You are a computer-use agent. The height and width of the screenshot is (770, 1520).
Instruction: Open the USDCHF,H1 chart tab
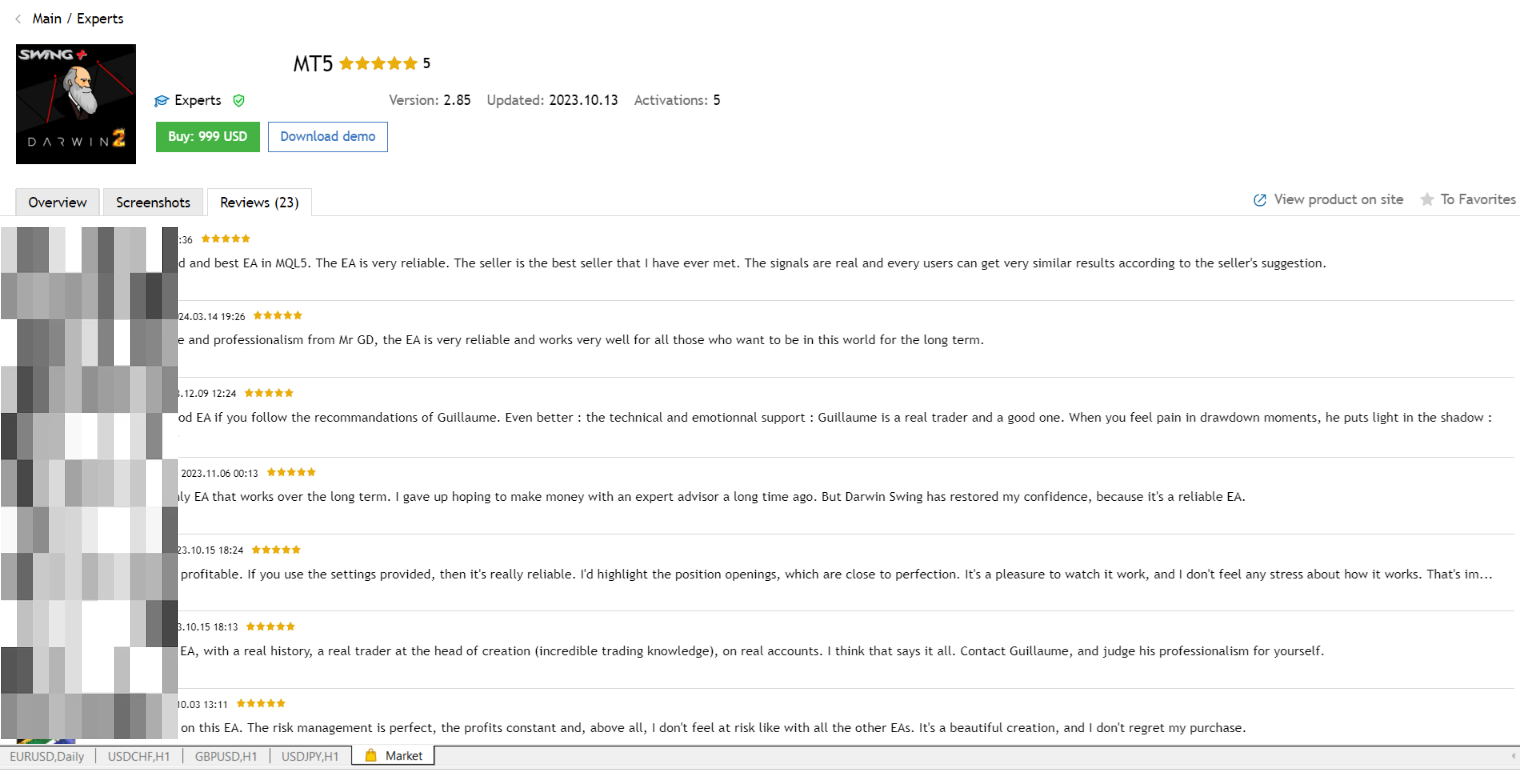pyautogui.click(x=141, y=756)
